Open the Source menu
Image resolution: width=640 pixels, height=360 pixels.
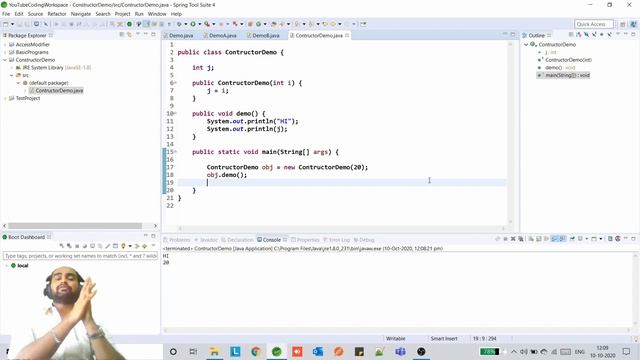(35, 14)
